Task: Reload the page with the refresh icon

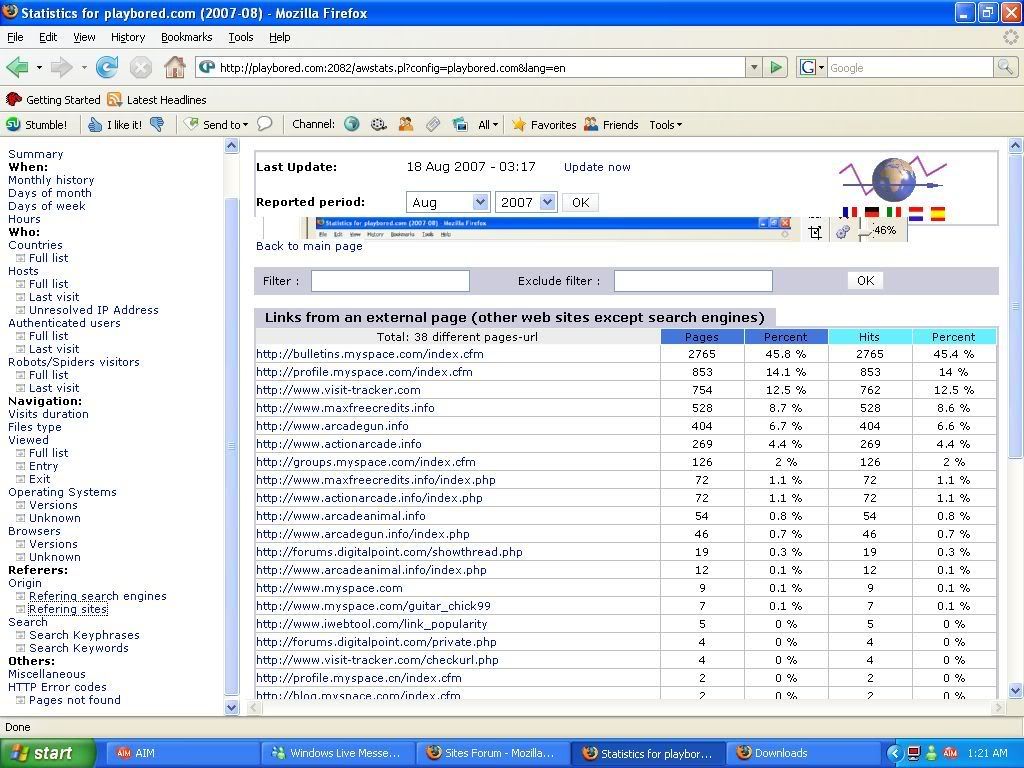Action: coord(107,68)
